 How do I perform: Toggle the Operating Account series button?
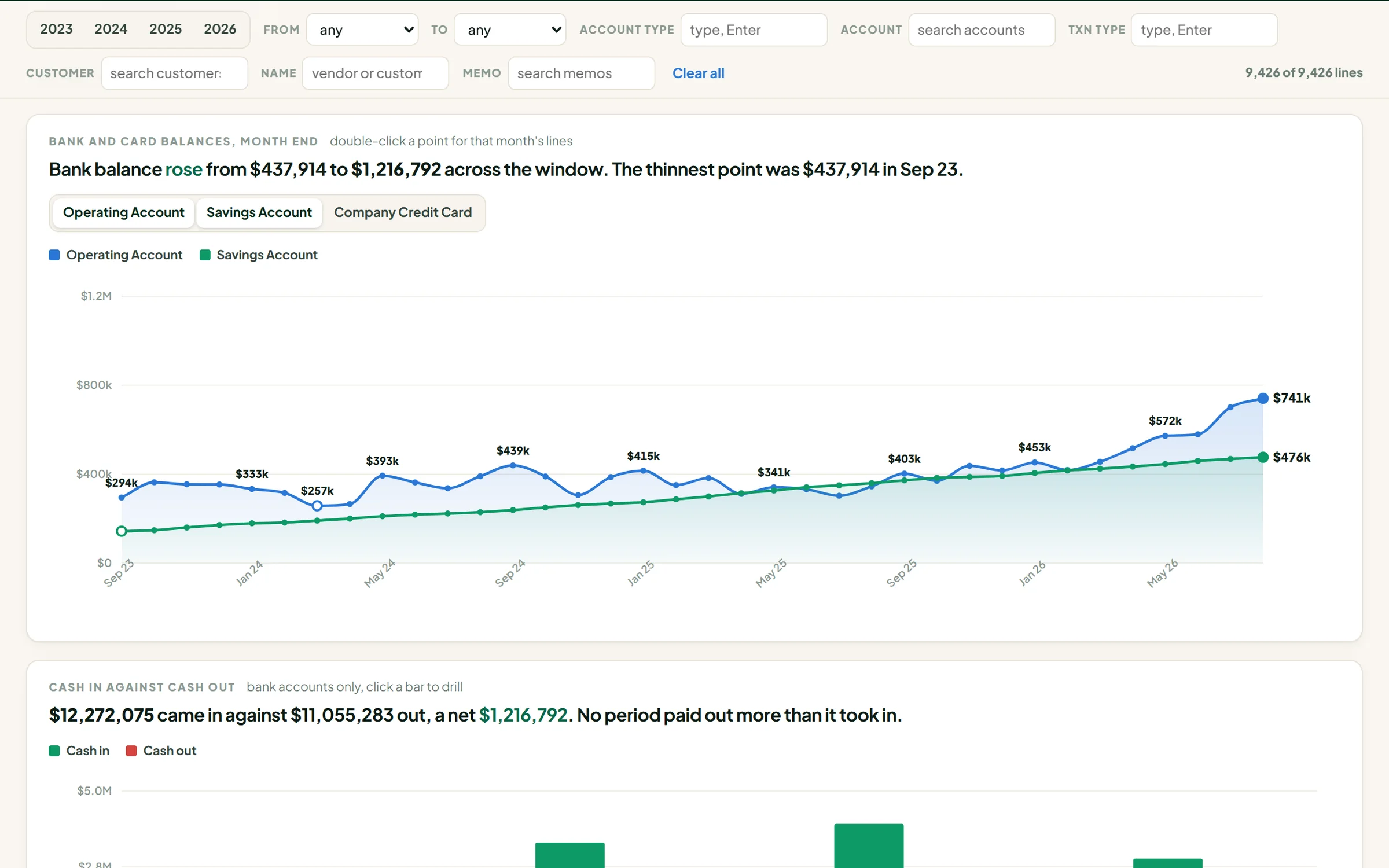pyautogui.click(x=123, y=212)
